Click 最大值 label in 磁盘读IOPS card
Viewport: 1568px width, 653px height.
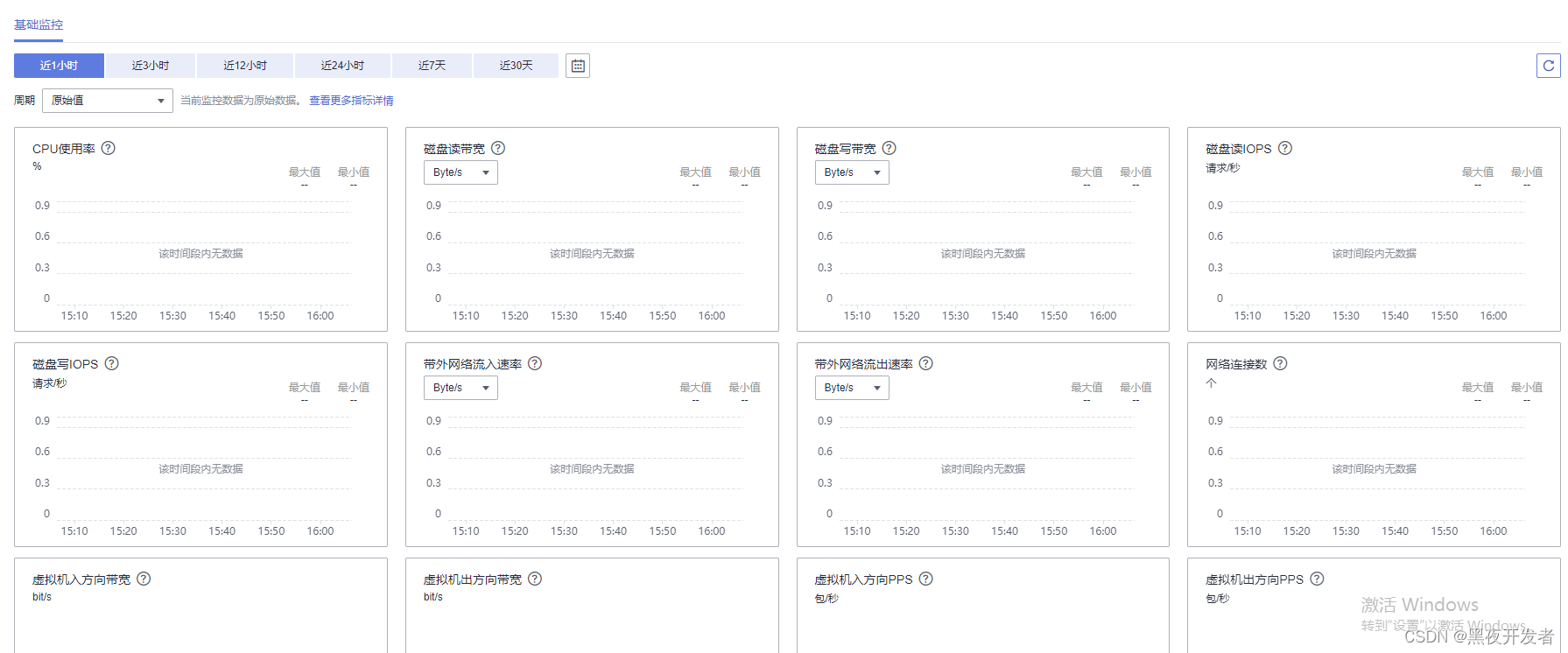pyautogui.click(x=1478, y=172)
